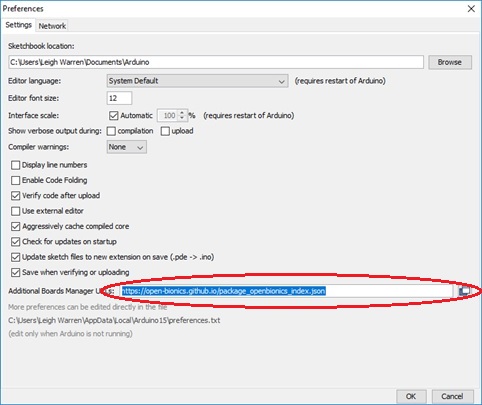Expand the Compiler warnings dropdown
This screenshot has width=482, height=405.
(x=126, y=147)
